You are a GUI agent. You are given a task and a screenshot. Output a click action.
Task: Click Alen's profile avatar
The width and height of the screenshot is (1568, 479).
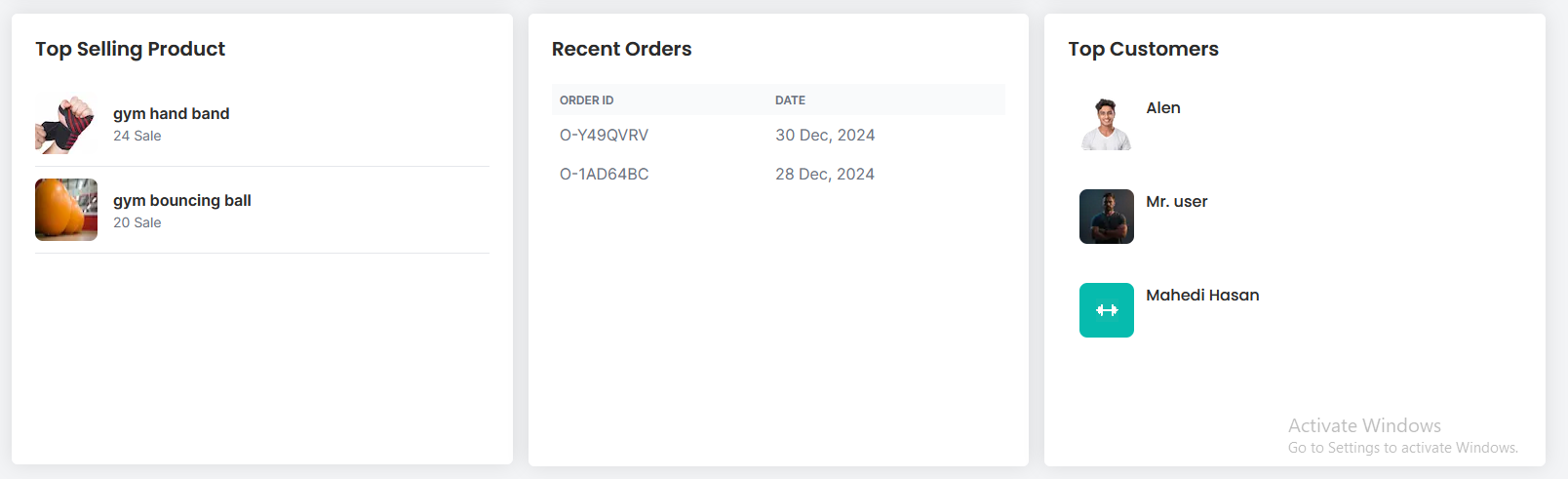1106,124
